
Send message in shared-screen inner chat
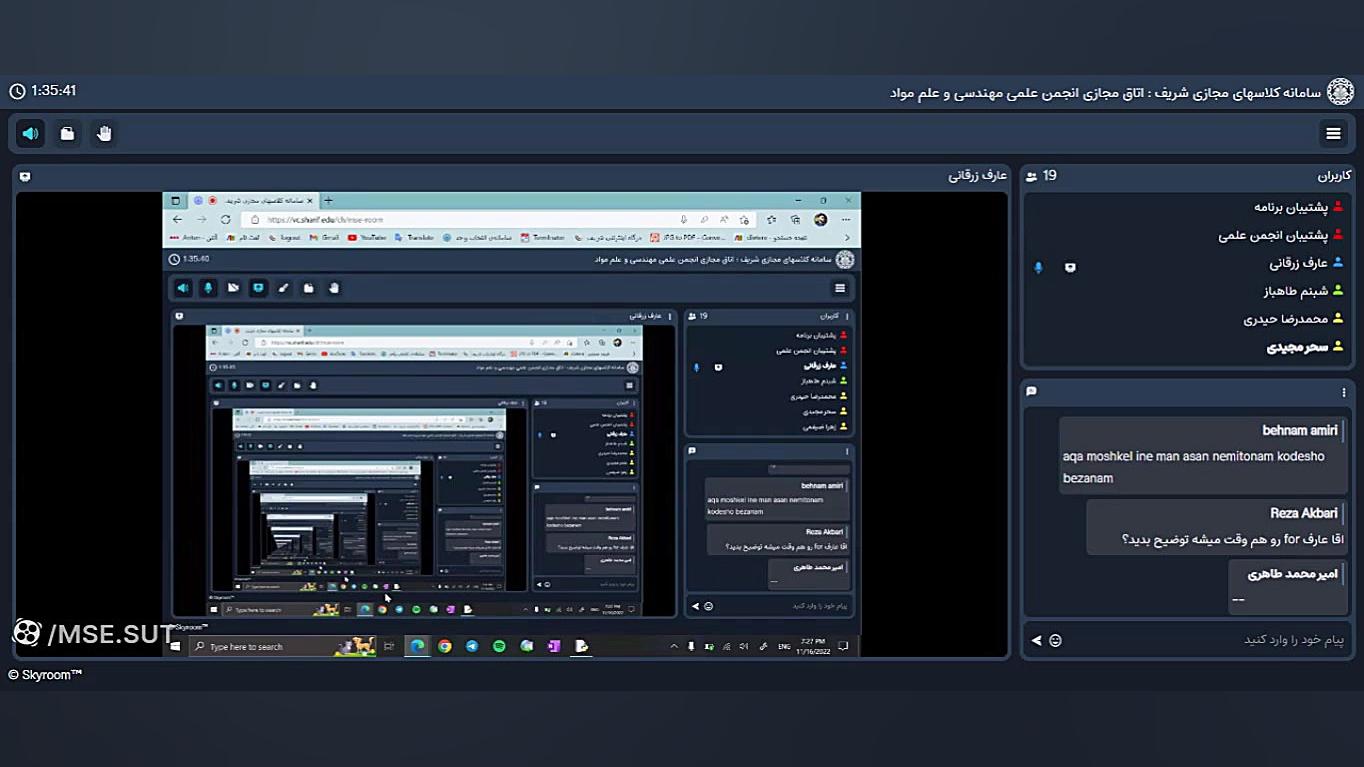[696, 606]
